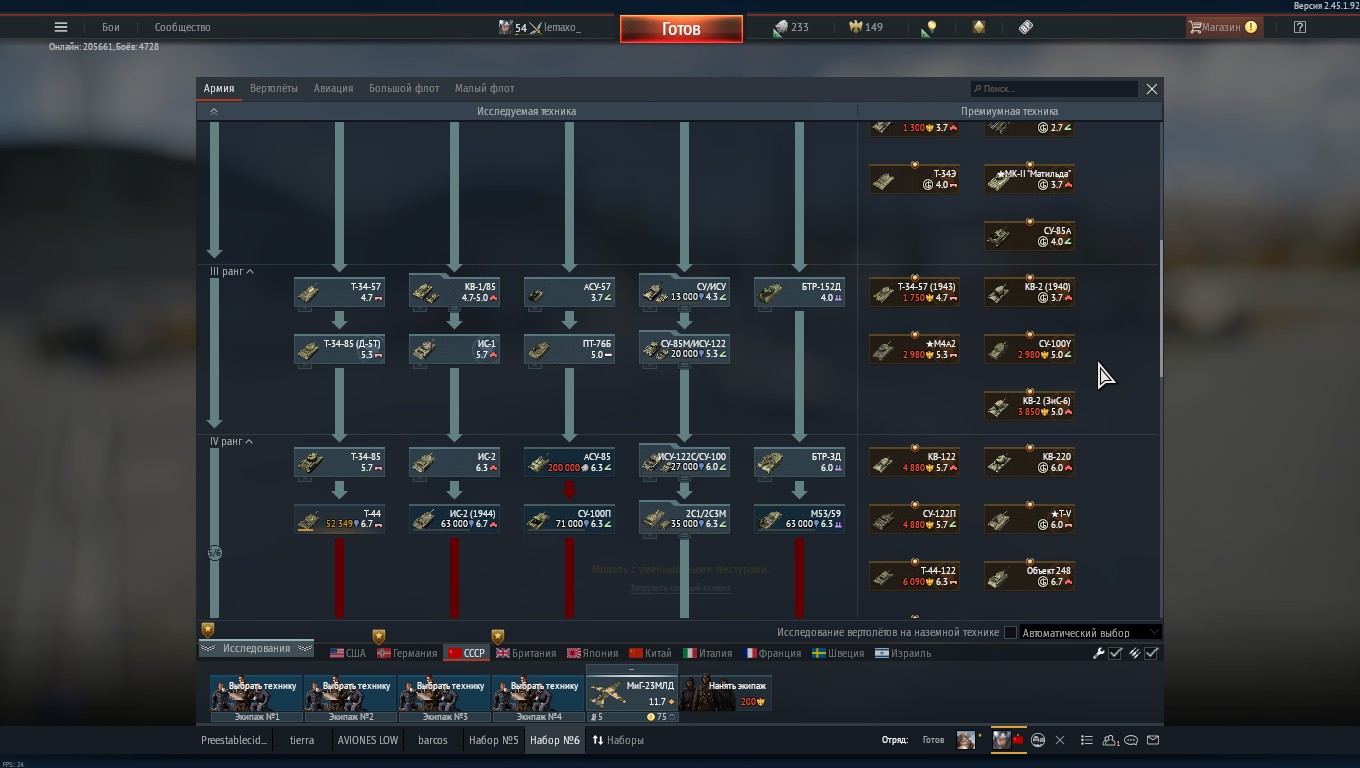
Task: Select the БТР-152Д vehicle card
Action: tap(799, 292)
